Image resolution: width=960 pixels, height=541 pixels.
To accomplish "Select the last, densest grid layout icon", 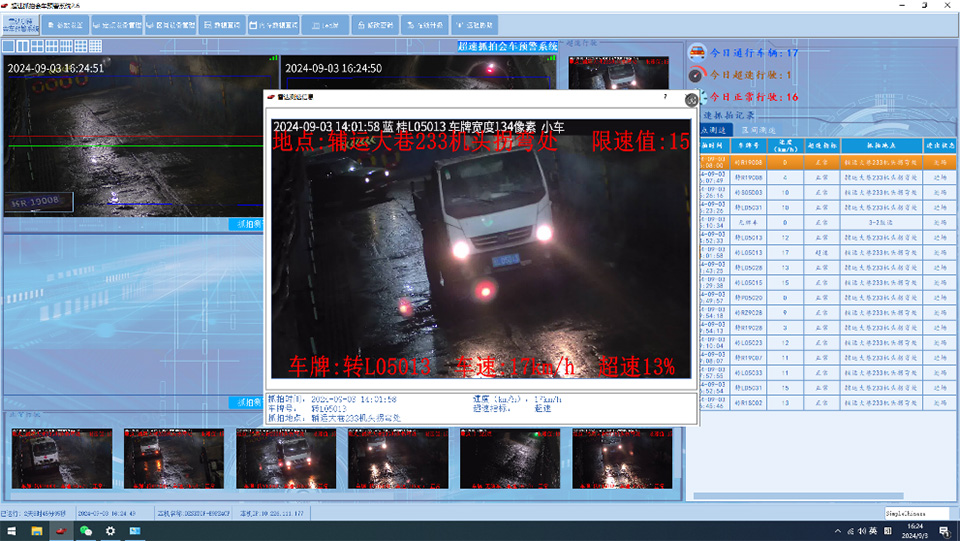I will tap(96, 46).
